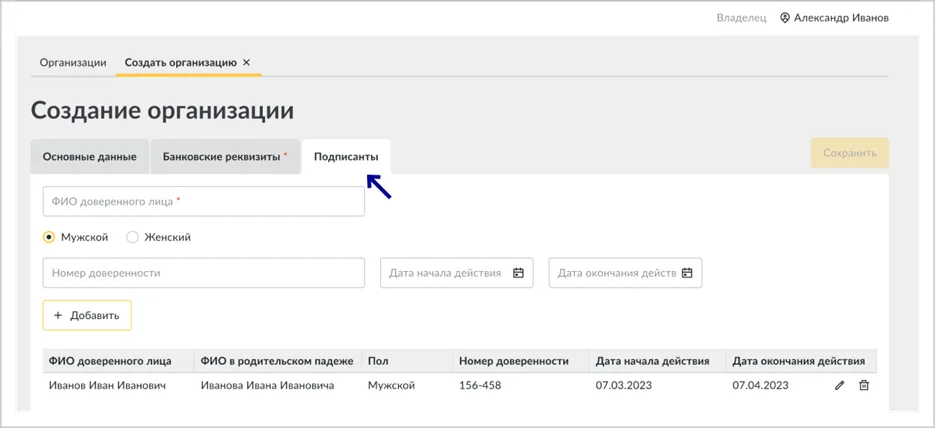This screenshot has width=935, height=428.
Task: Click the Создание организации page heading
Action: (162, 111)
